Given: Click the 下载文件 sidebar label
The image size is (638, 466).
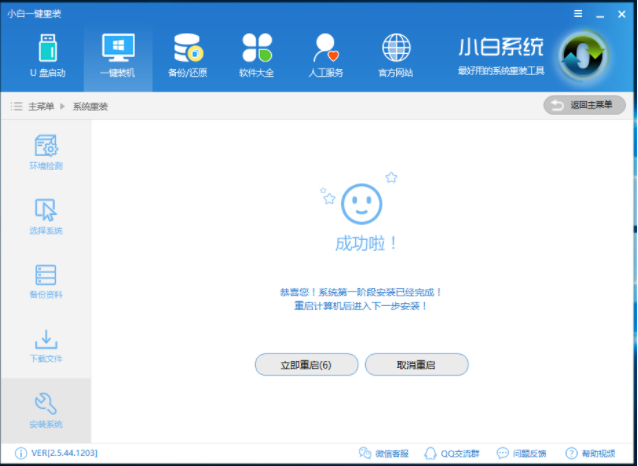Looking at the screenshot, I should point(46,359).
